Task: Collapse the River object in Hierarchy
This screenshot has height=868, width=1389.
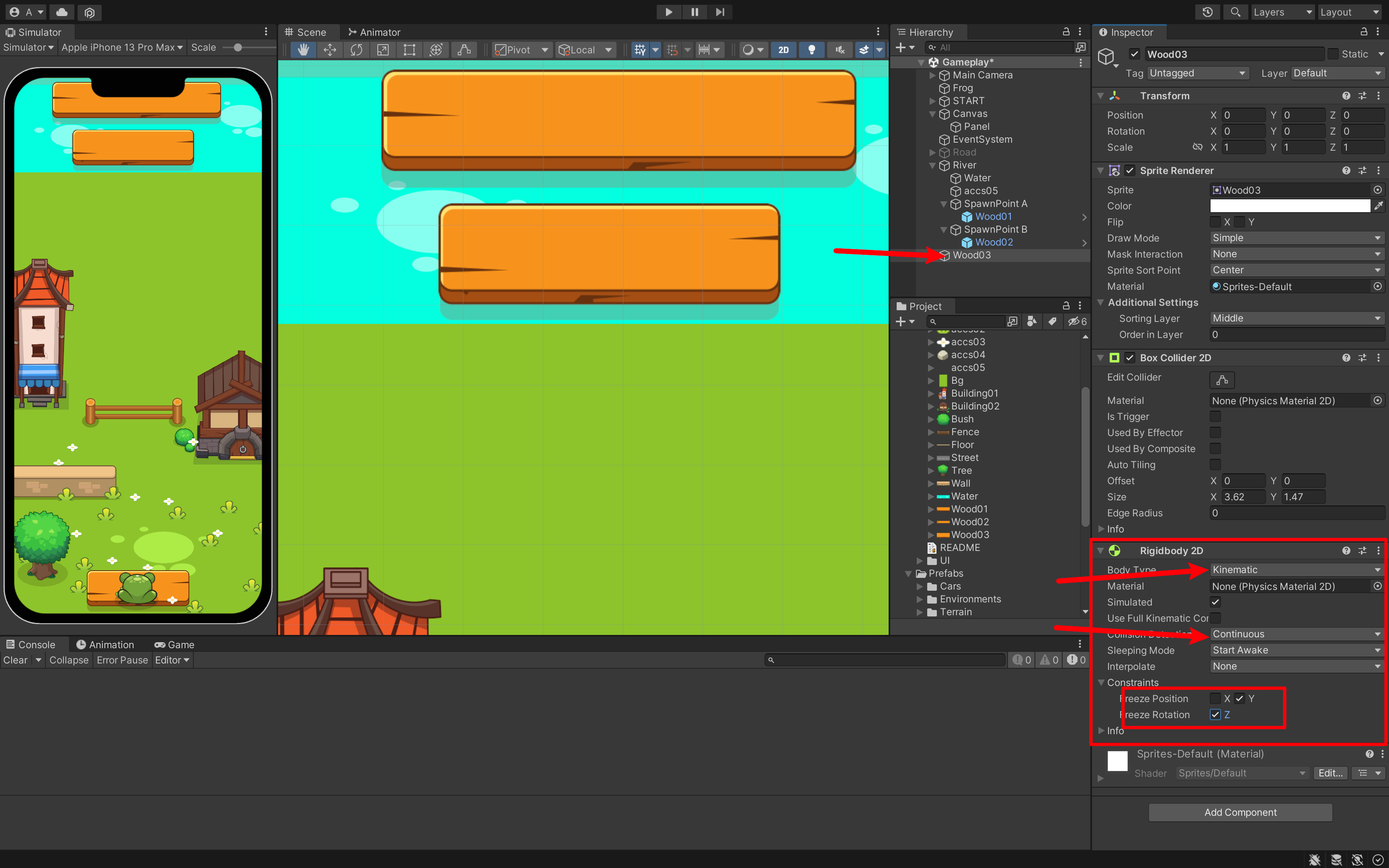Action: point(933,165)
